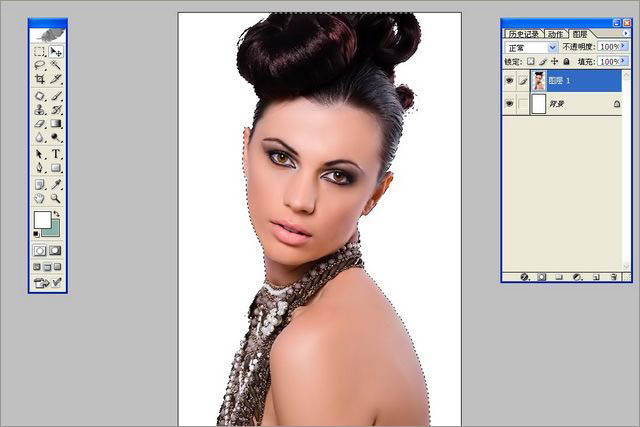Select the Zoom magnifier tool
Screen dimensions: 640x427
pos(56,198)
